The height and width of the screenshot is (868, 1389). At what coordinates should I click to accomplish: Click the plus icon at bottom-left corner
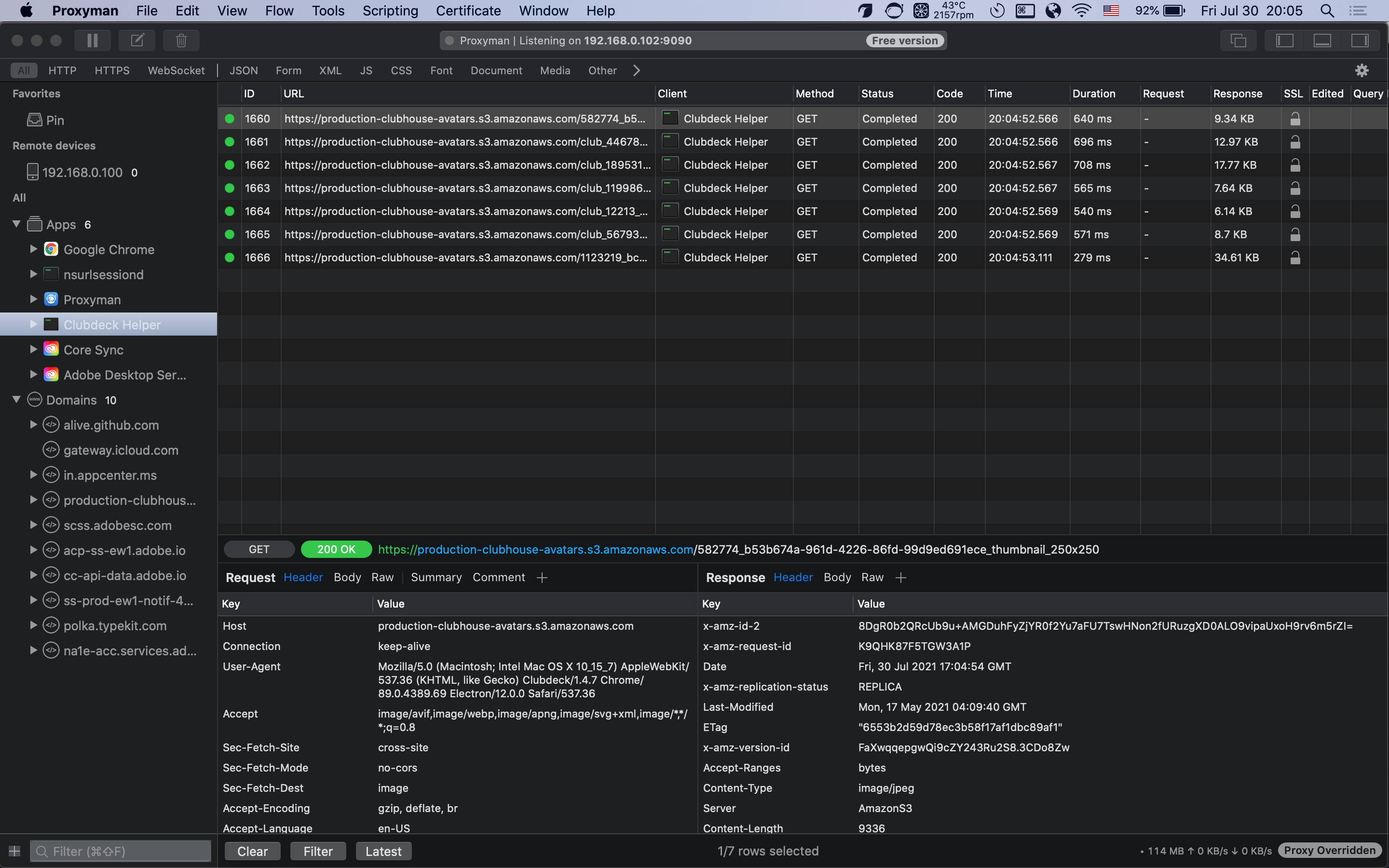[15, 851]
